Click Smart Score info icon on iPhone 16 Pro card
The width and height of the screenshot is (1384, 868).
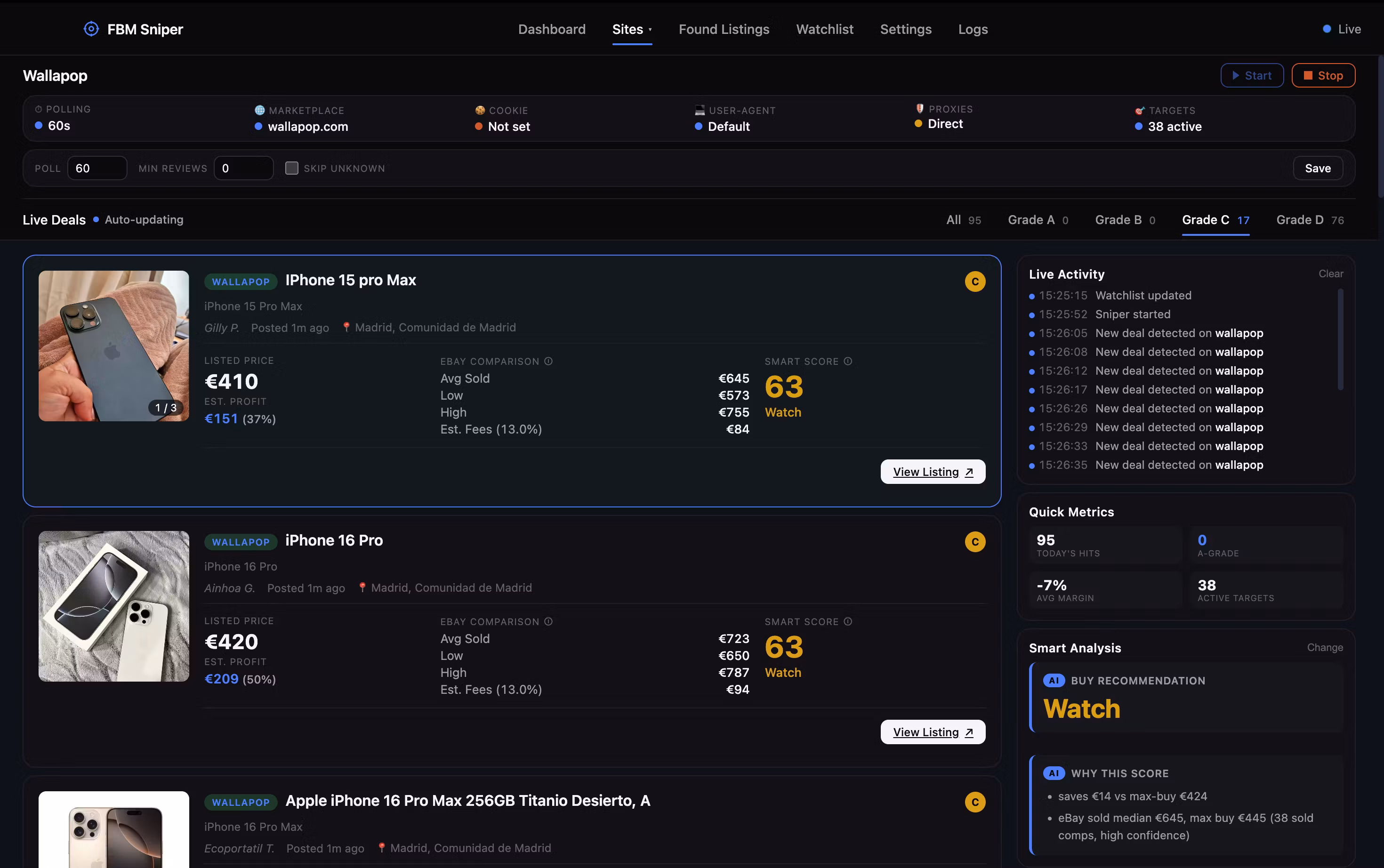848,621
